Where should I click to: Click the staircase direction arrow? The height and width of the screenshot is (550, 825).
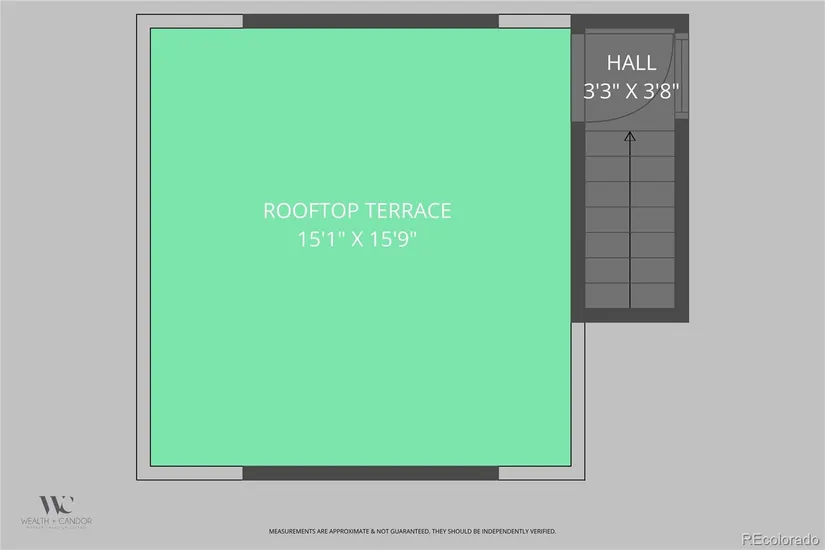[630, 220]
